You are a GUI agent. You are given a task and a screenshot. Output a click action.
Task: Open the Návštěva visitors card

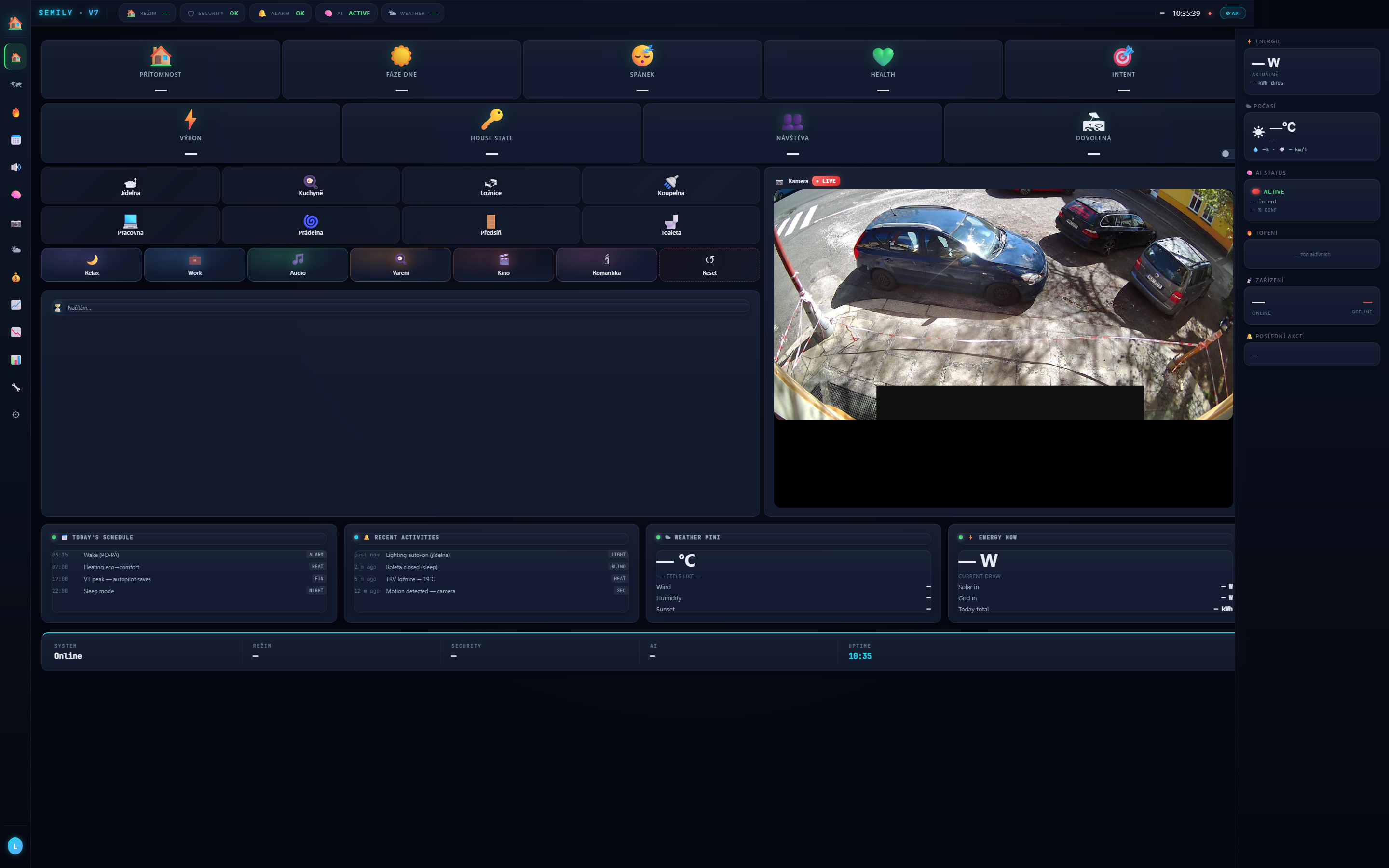[x=793, y=133]
